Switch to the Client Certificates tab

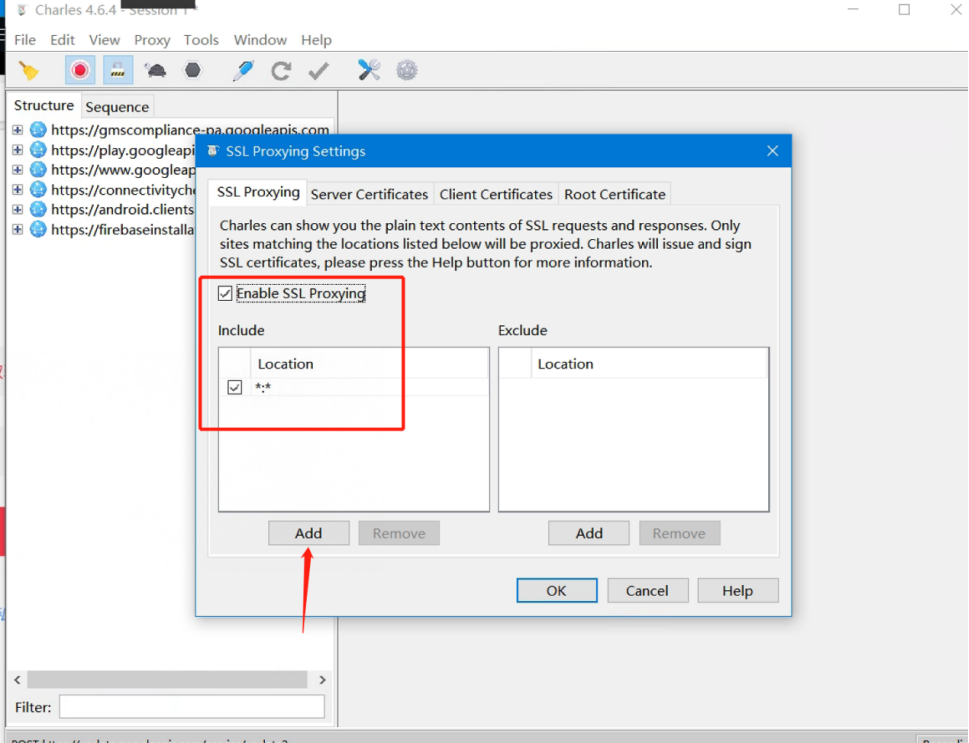coord(496,194)
